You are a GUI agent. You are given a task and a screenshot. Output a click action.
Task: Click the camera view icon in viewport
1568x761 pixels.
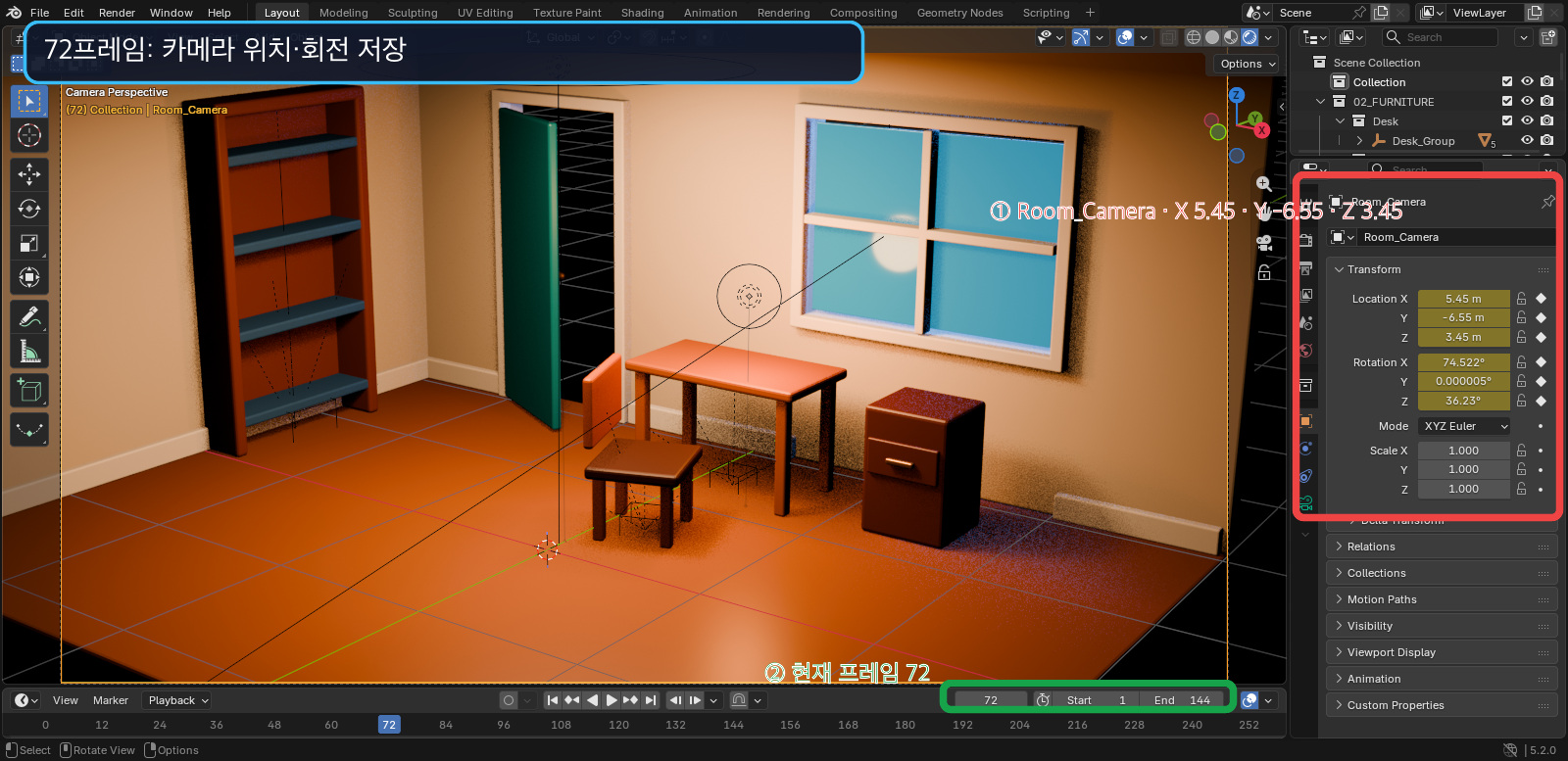tap(1264, 243)
